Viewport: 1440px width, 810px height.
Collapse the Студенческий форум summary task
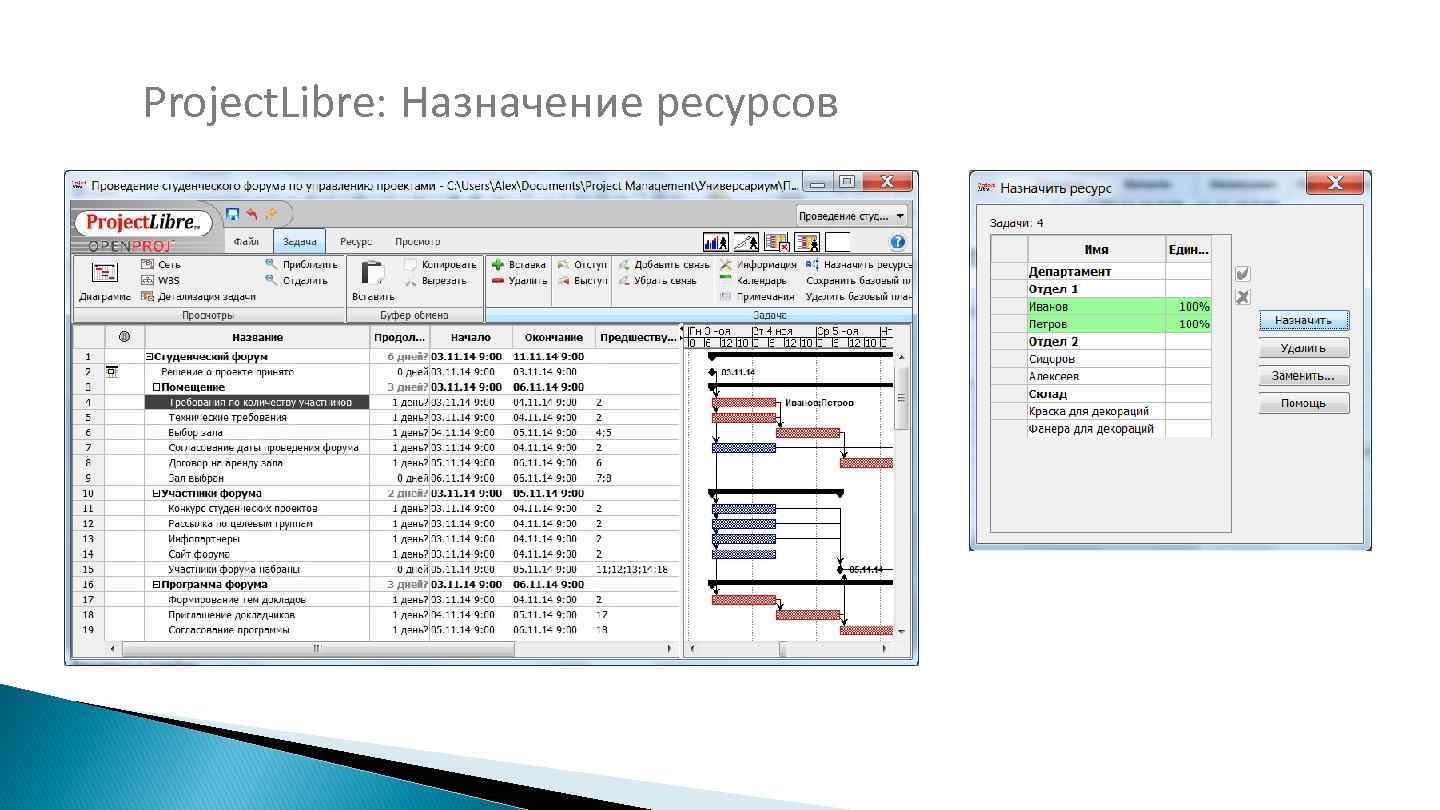(149, 356)
